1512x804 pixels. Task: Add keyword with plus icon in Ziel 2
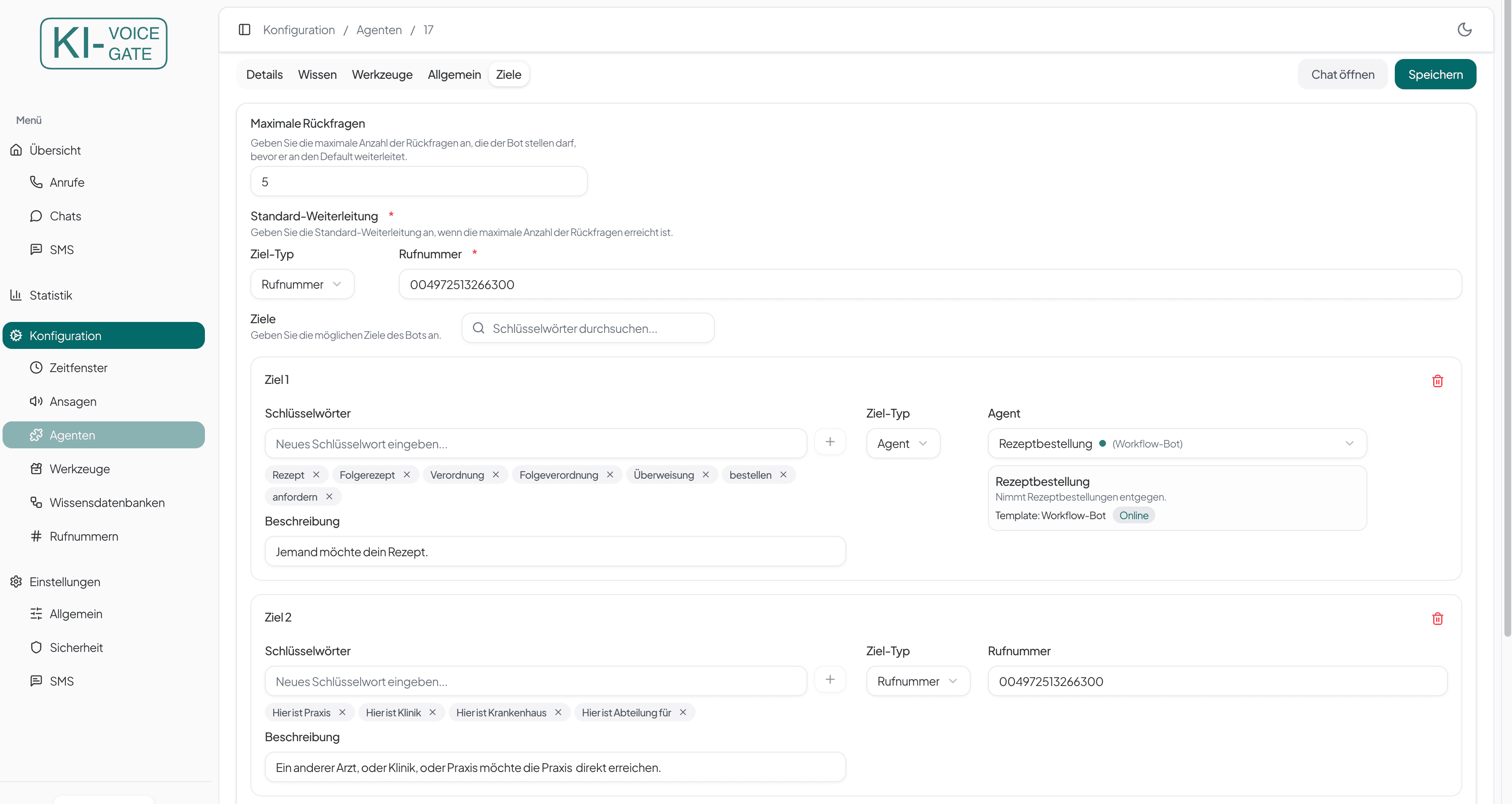(x=829, y=680)
